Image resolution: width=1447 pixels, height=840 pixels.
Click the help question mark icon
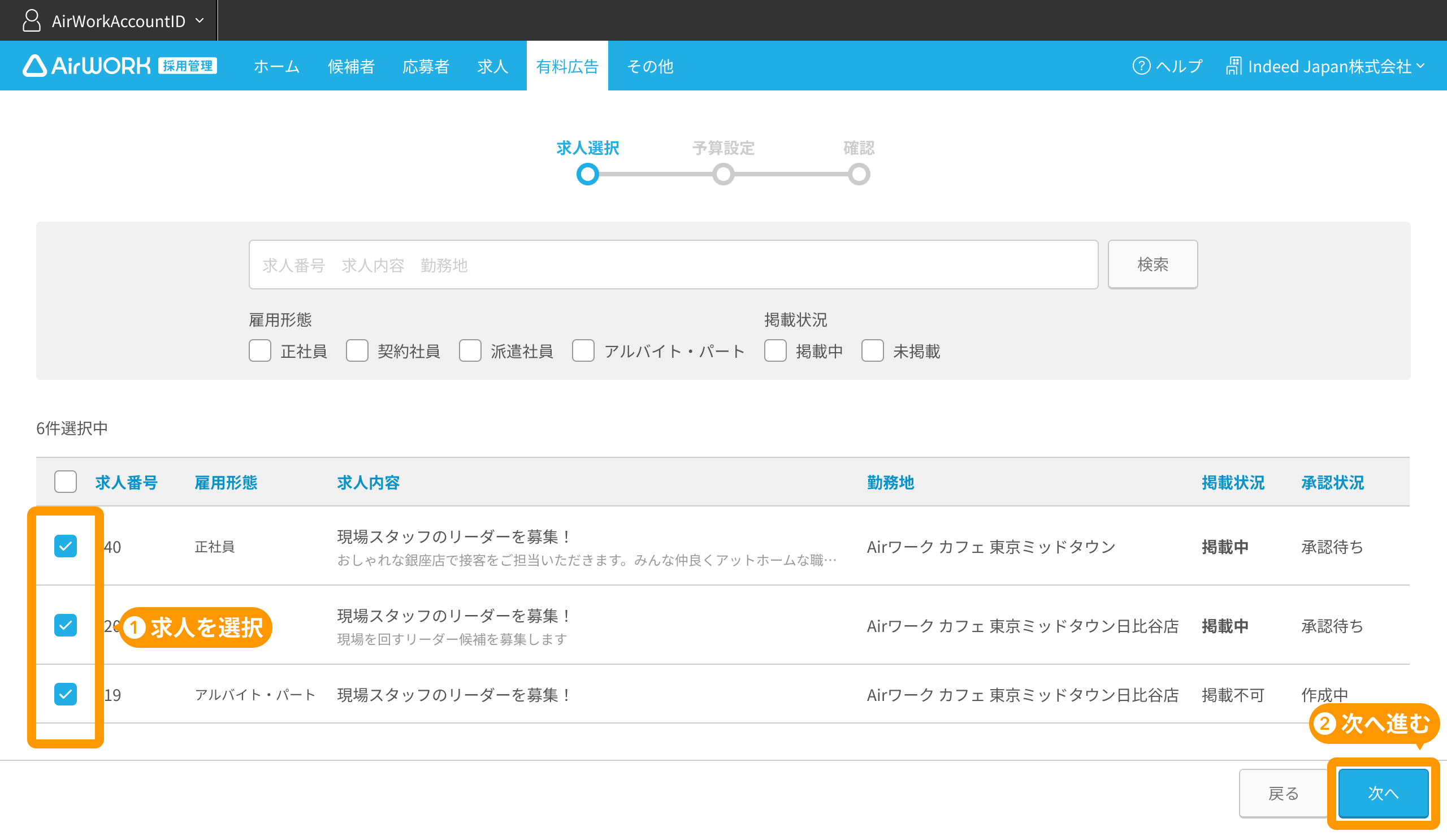(x=1141, y=66)
